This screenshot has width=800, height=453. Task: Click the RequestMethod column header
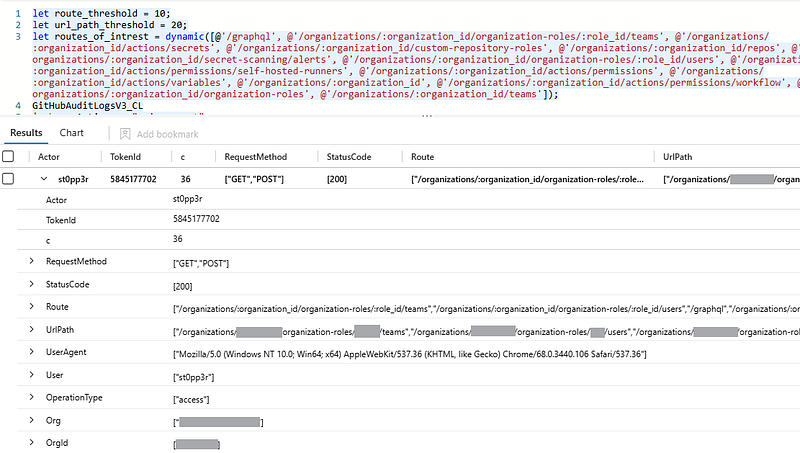tap(256, 157)
